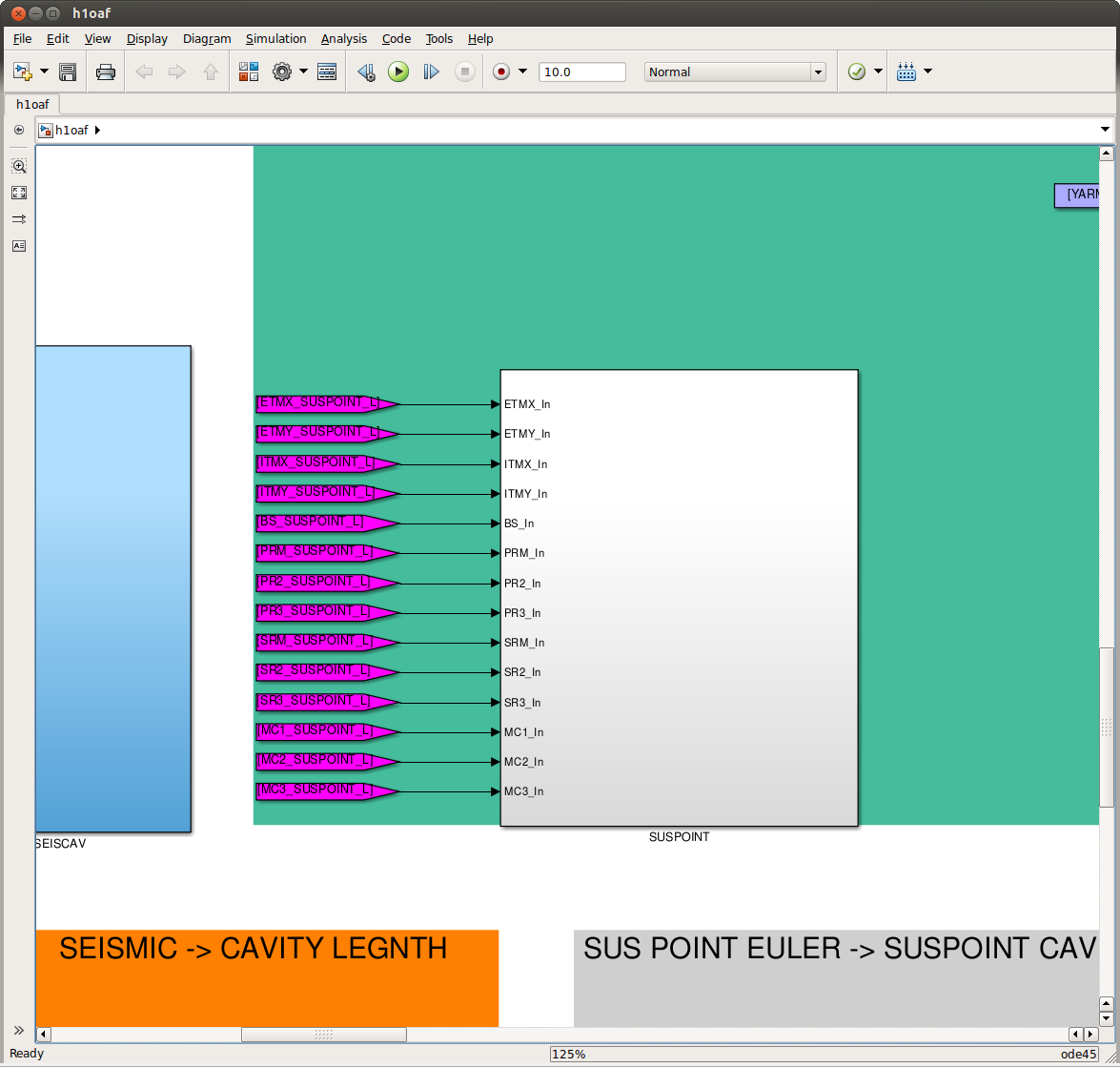This screenshot has width=1120, height=1067.
Task: Open the Tools menu
Action: (439, 38)
